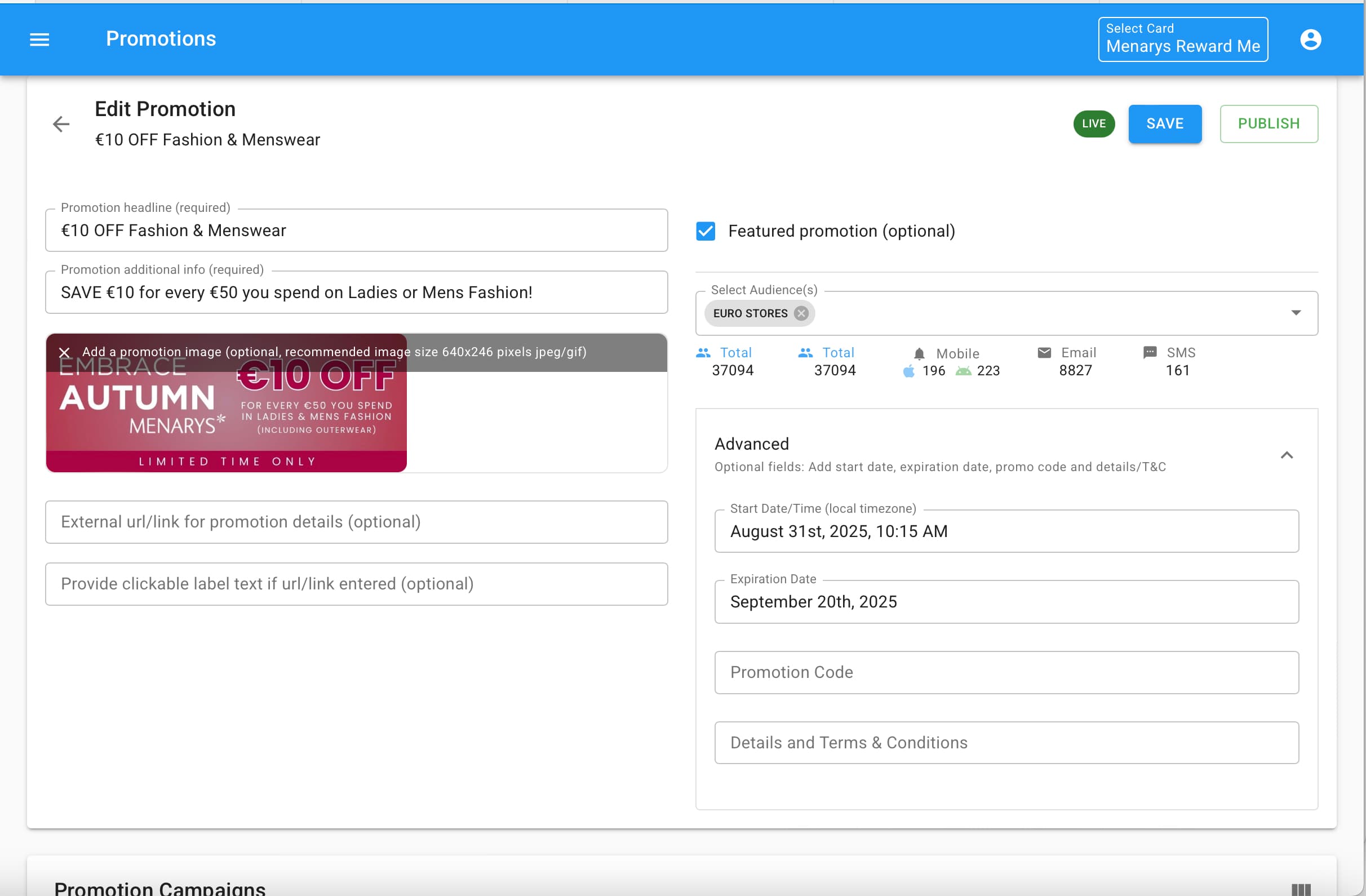This screenshot has height=896, width=1366.
Task: Open the hamburger navigation menu
Action: 39,39
